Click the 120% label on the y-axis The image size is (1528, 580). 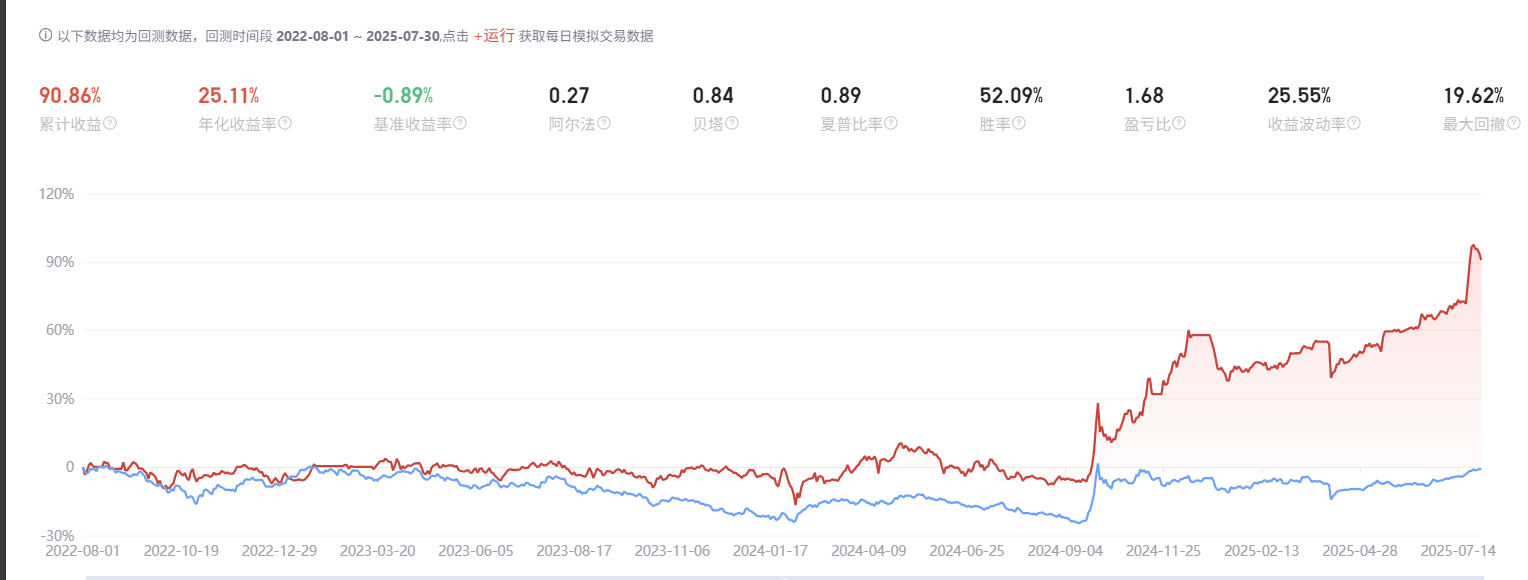57,194
